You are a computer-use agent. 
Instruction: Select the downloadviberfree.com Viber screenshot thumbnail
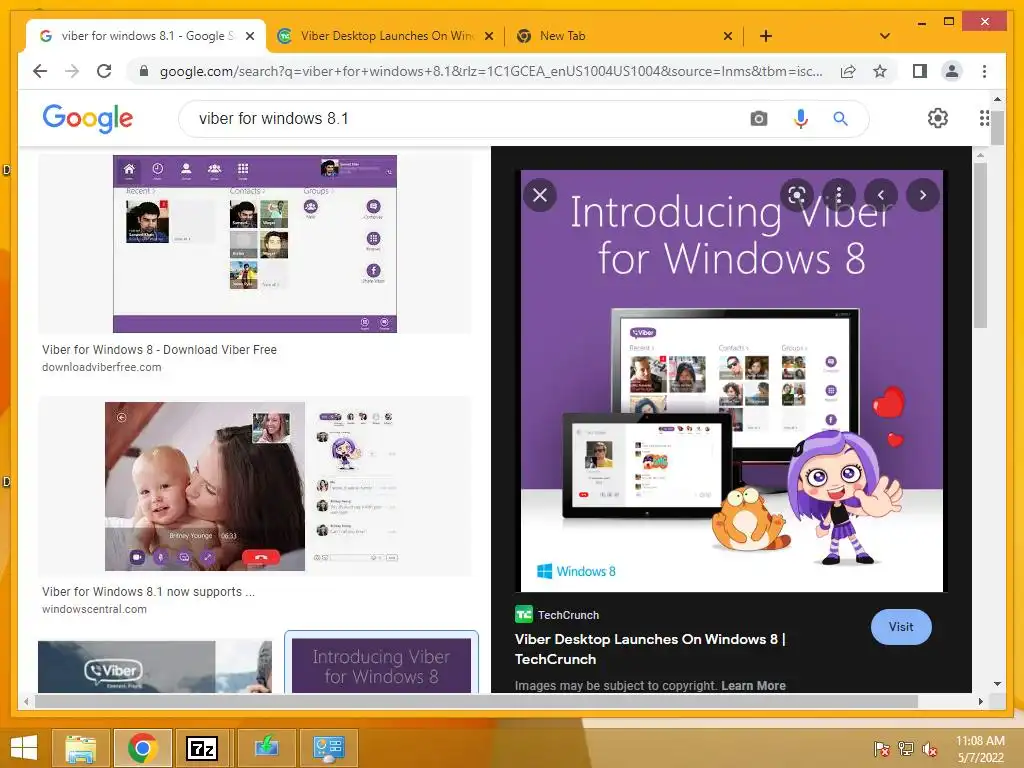(255, 244)
